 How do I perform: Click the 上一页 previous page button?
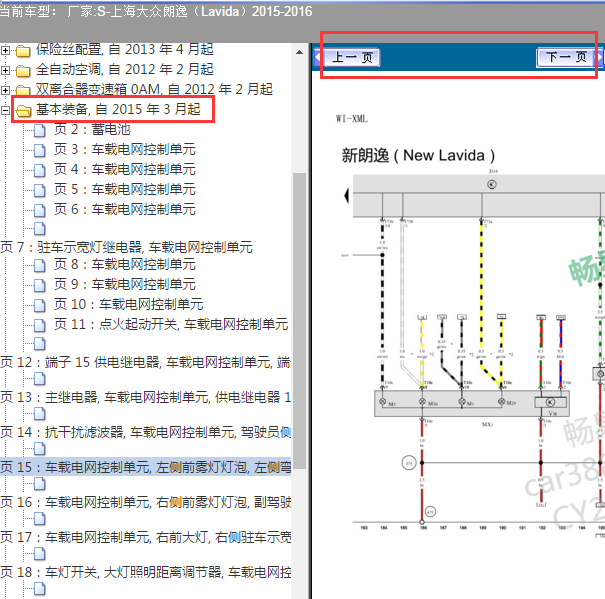351,58
